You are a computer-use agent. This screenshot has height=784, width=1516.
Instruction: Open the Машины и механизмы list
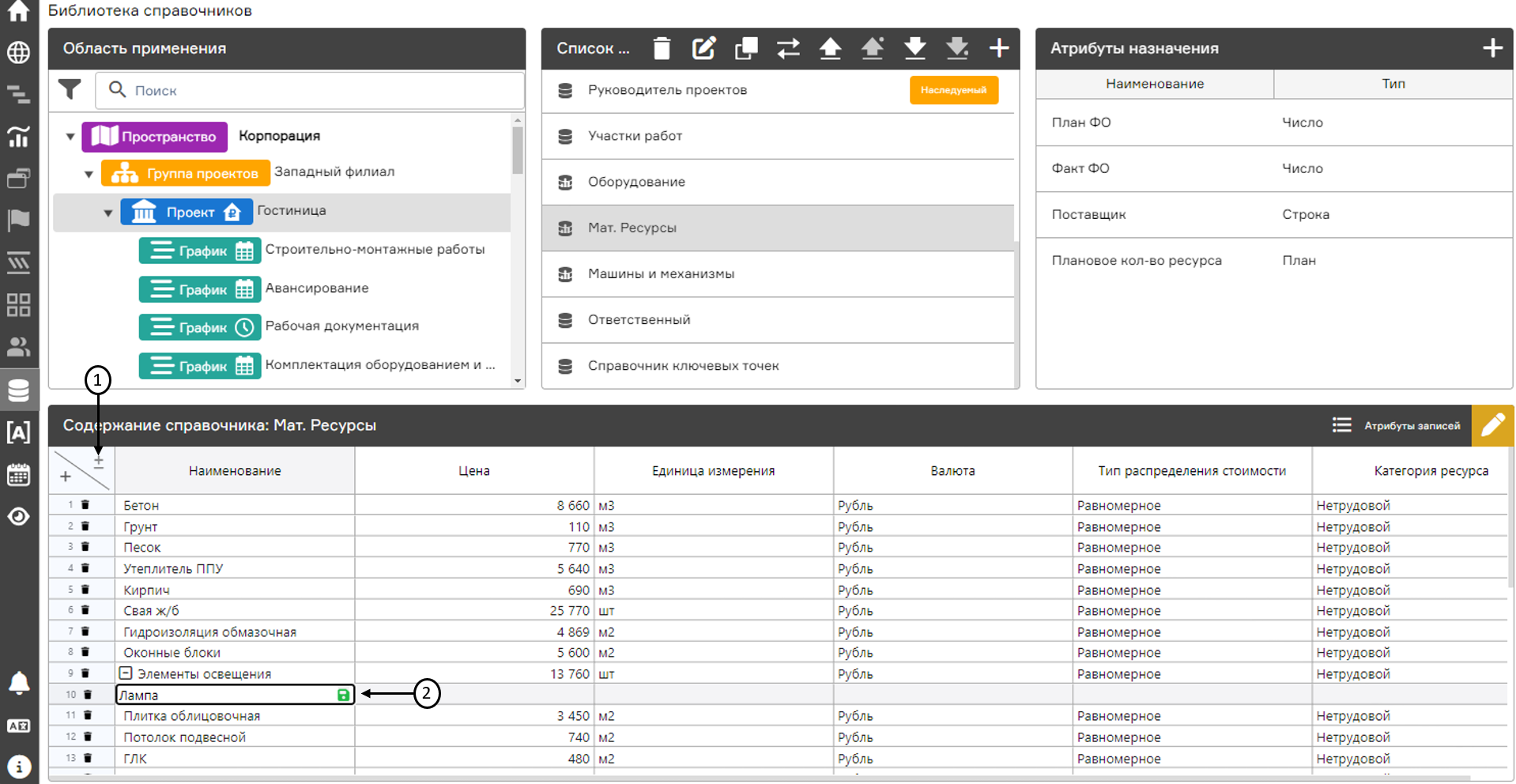(x=778, y=273)
